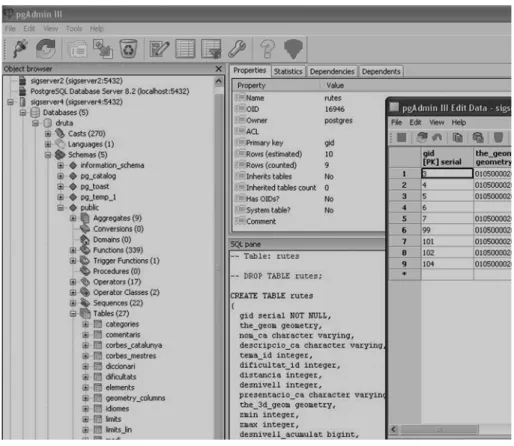The width and height of the screenshot is (514, 446).
Task: Collapse the Tables (27) node
Action: (x=73, y=314)
